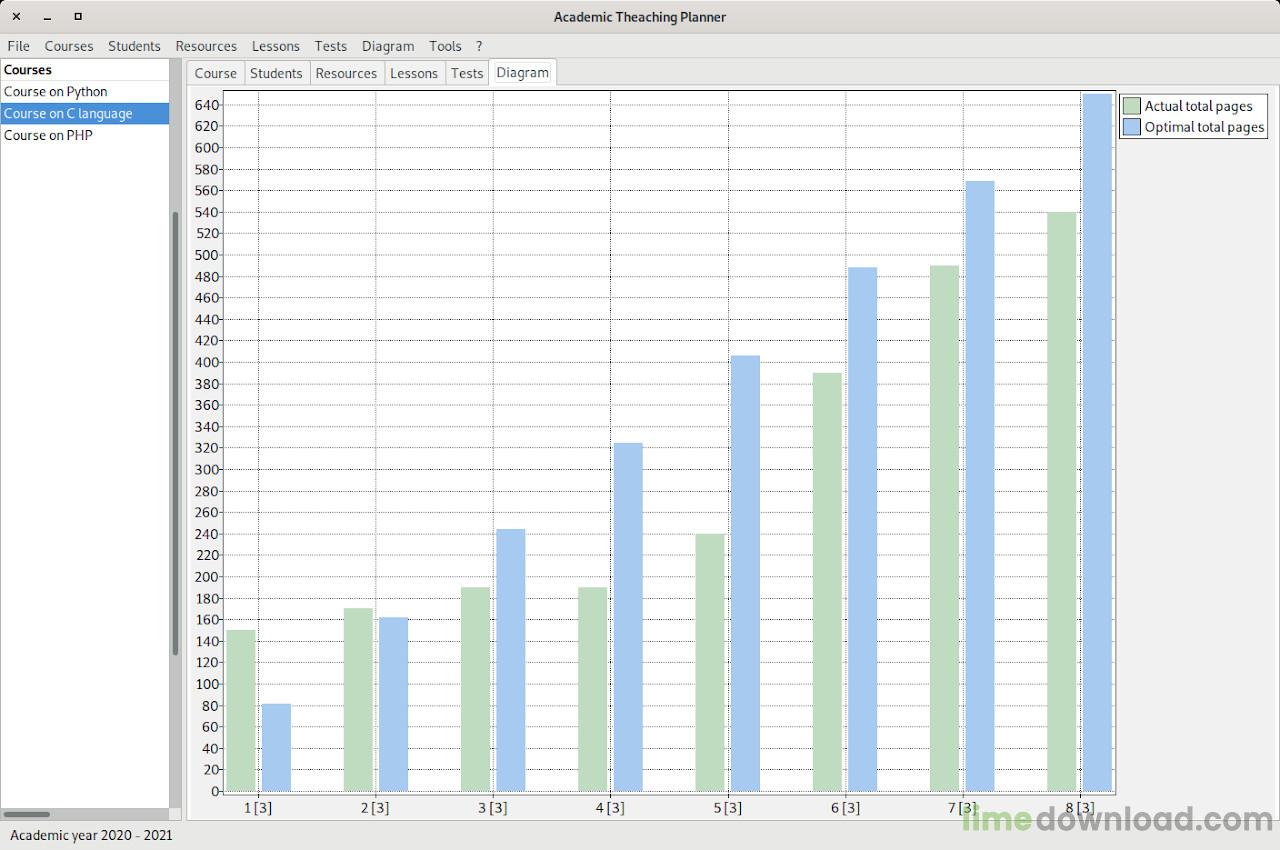Click the Actual total pages legend label
The image size is (1280, 850).
coord(1199,106)
